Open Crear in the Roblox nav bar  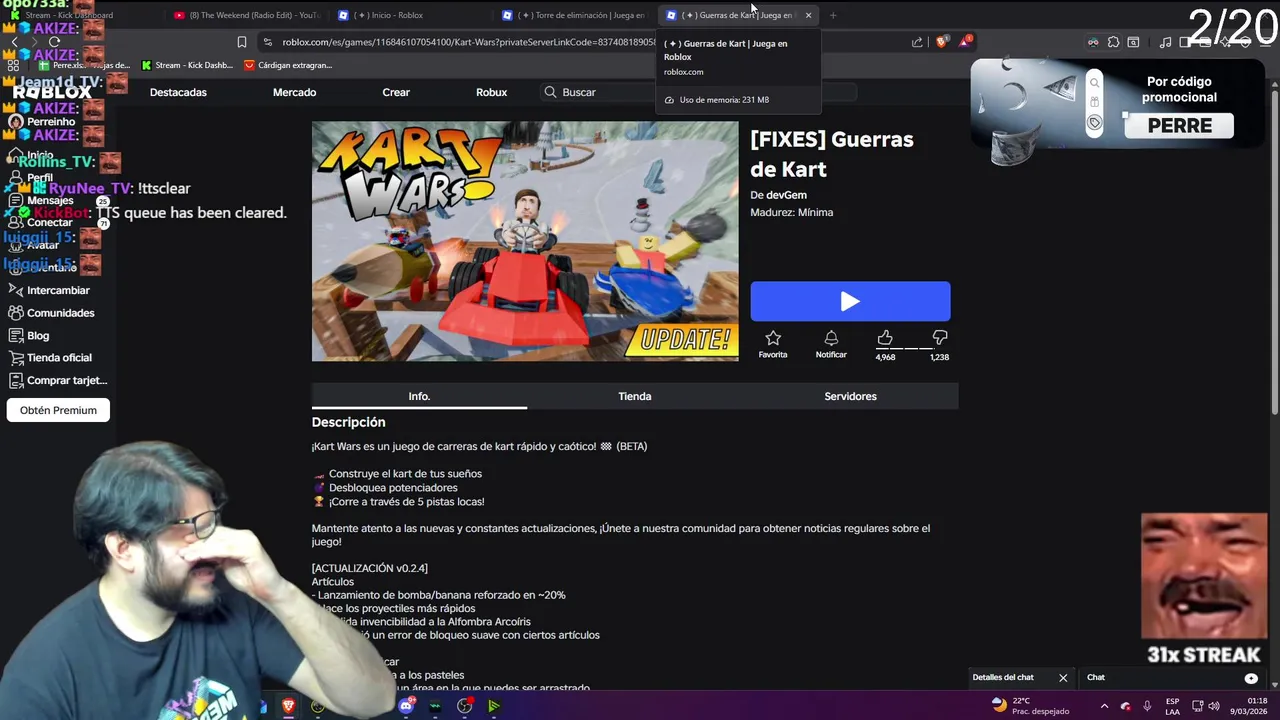[x=396, y=92]
